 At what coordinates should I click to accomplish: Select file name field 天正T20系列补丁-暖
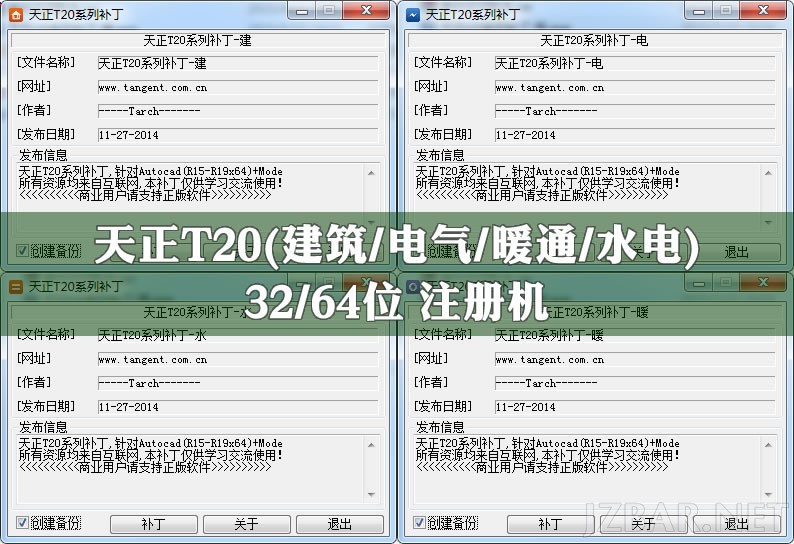coord(635,335)
